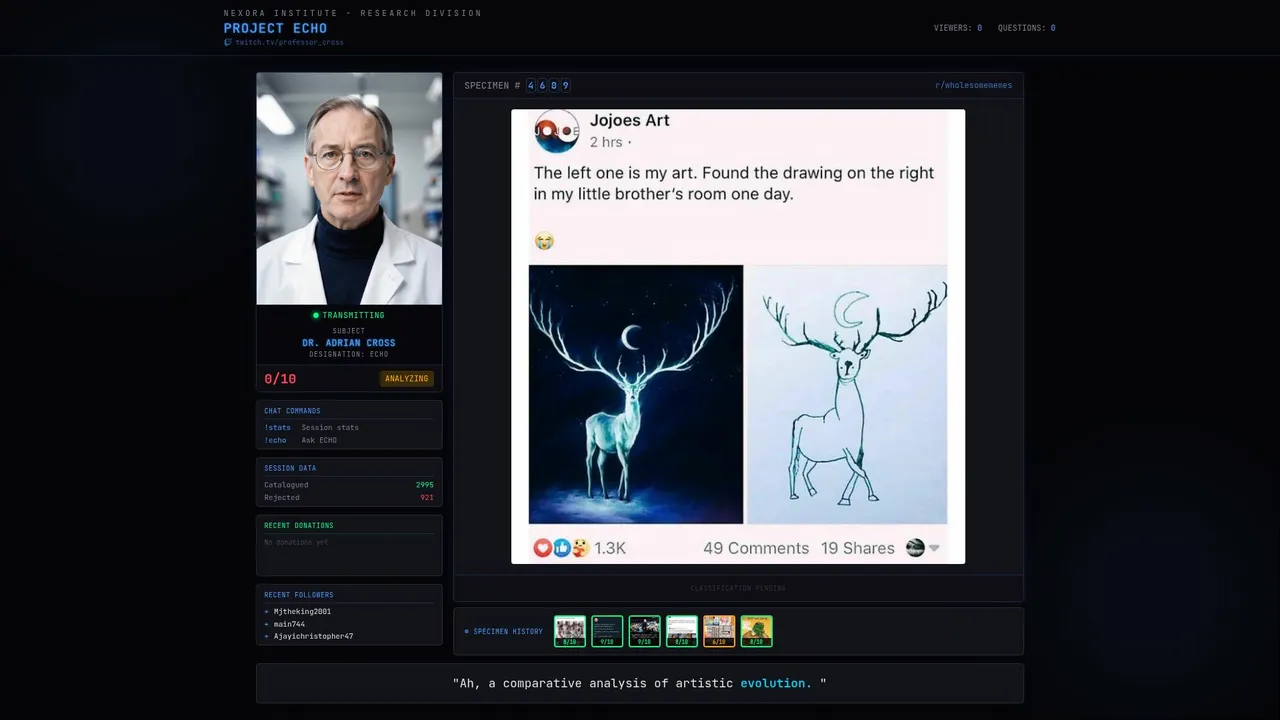Click the DR. ADRIAN CROSS name label
Viewport: 1280px width, 720px height.
tap(349, 343)
